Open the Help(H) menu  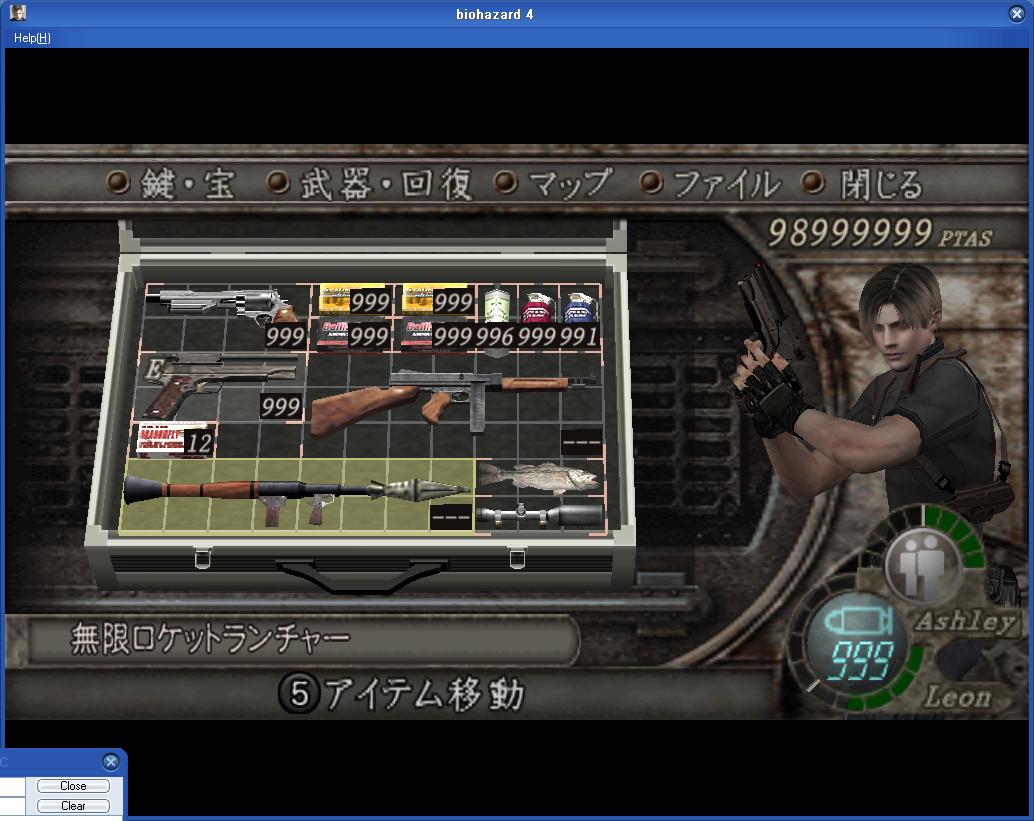[x=32, y=38]
